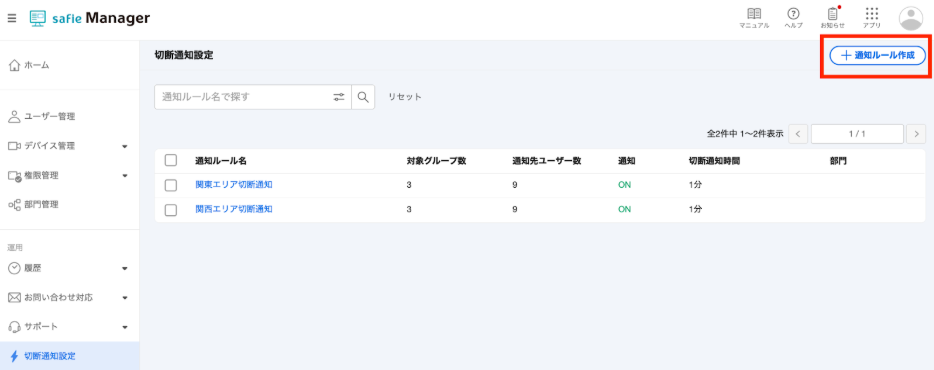The height and width of the screenshot is (370, 934).
Task: Click the リセット link
Action: [405, 97]
